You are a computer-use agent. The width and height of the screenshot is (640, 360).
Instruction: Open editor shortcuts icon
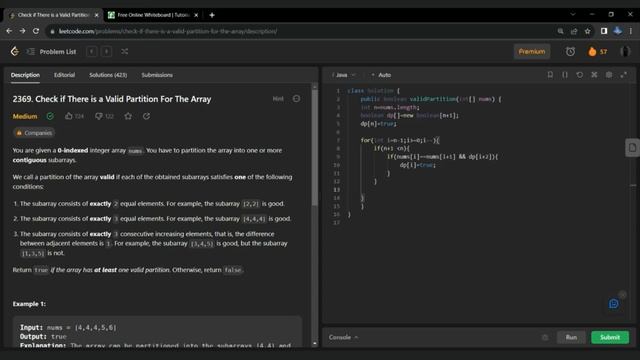594,75
